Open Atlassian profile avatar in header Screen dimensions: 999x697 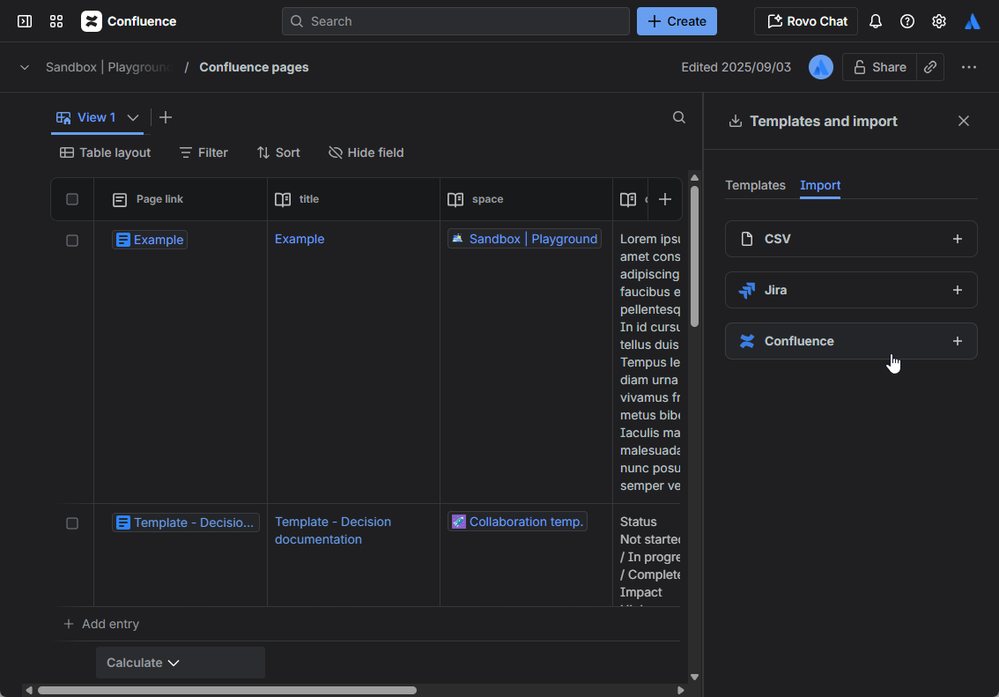[x=972, y=21]
